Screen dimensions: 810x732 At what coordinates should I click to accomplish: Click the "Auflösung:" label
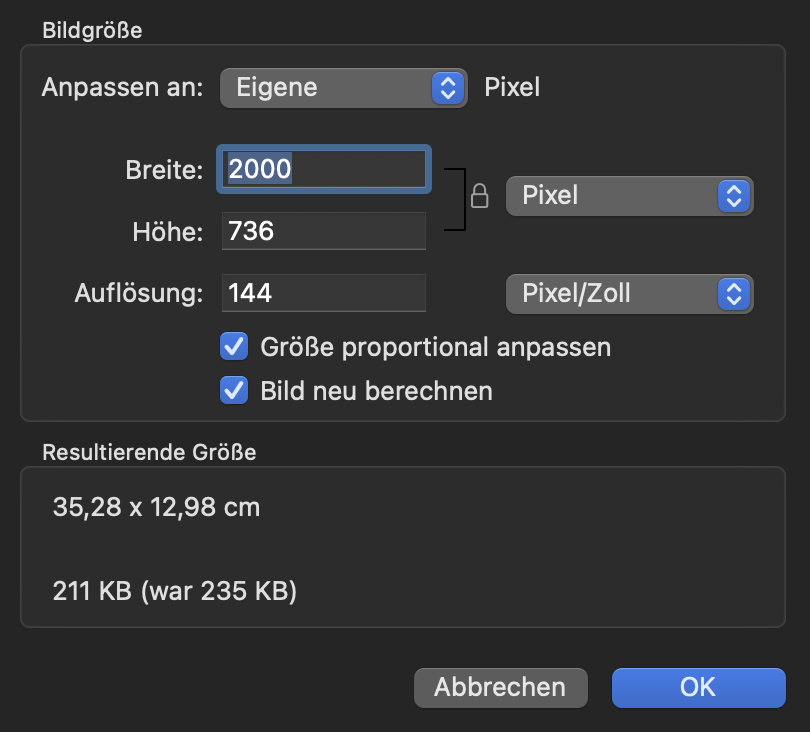[x=139, y=293]
